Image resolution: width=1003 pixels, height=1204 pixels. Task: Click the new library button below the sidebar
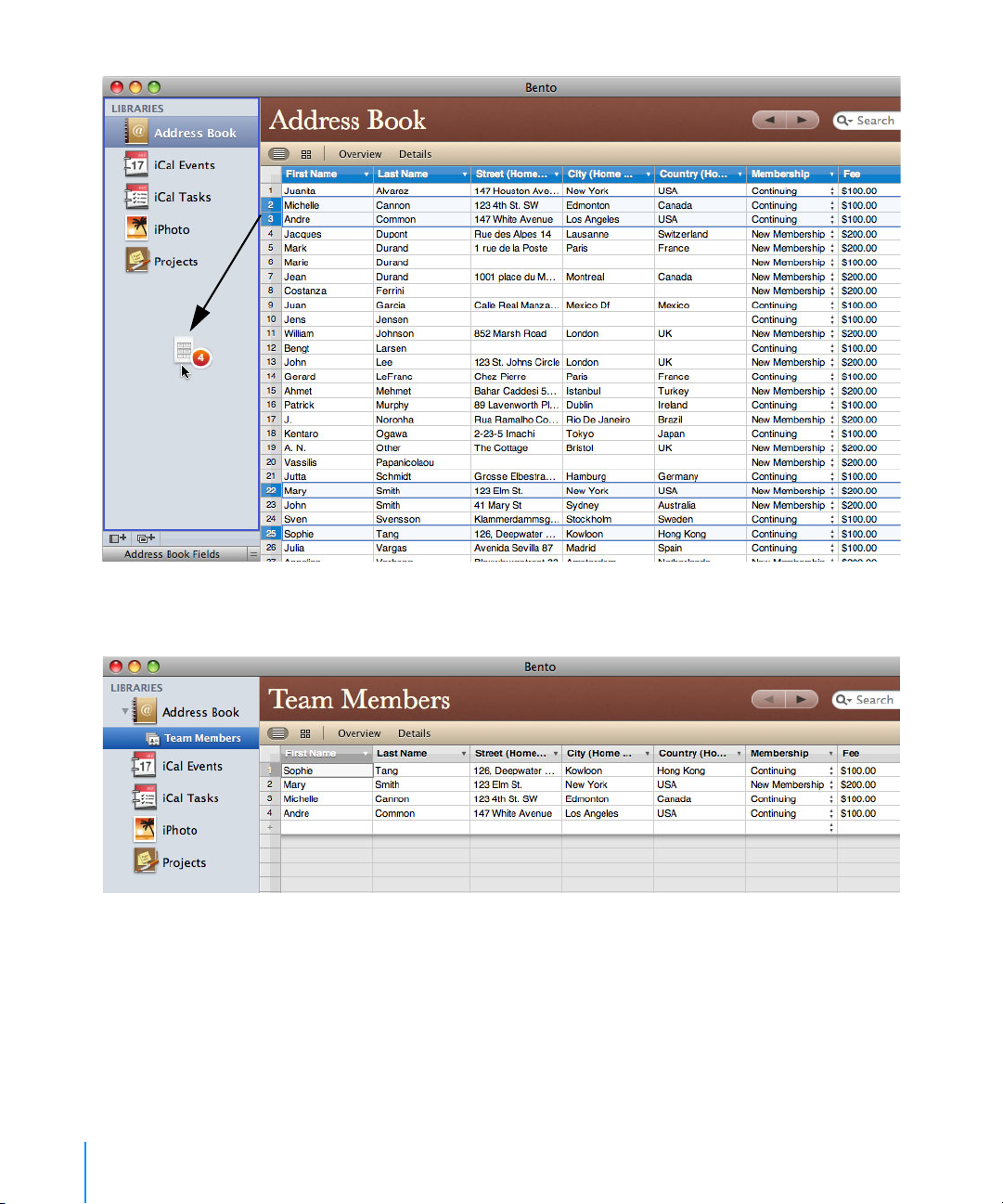coord(118,538)
